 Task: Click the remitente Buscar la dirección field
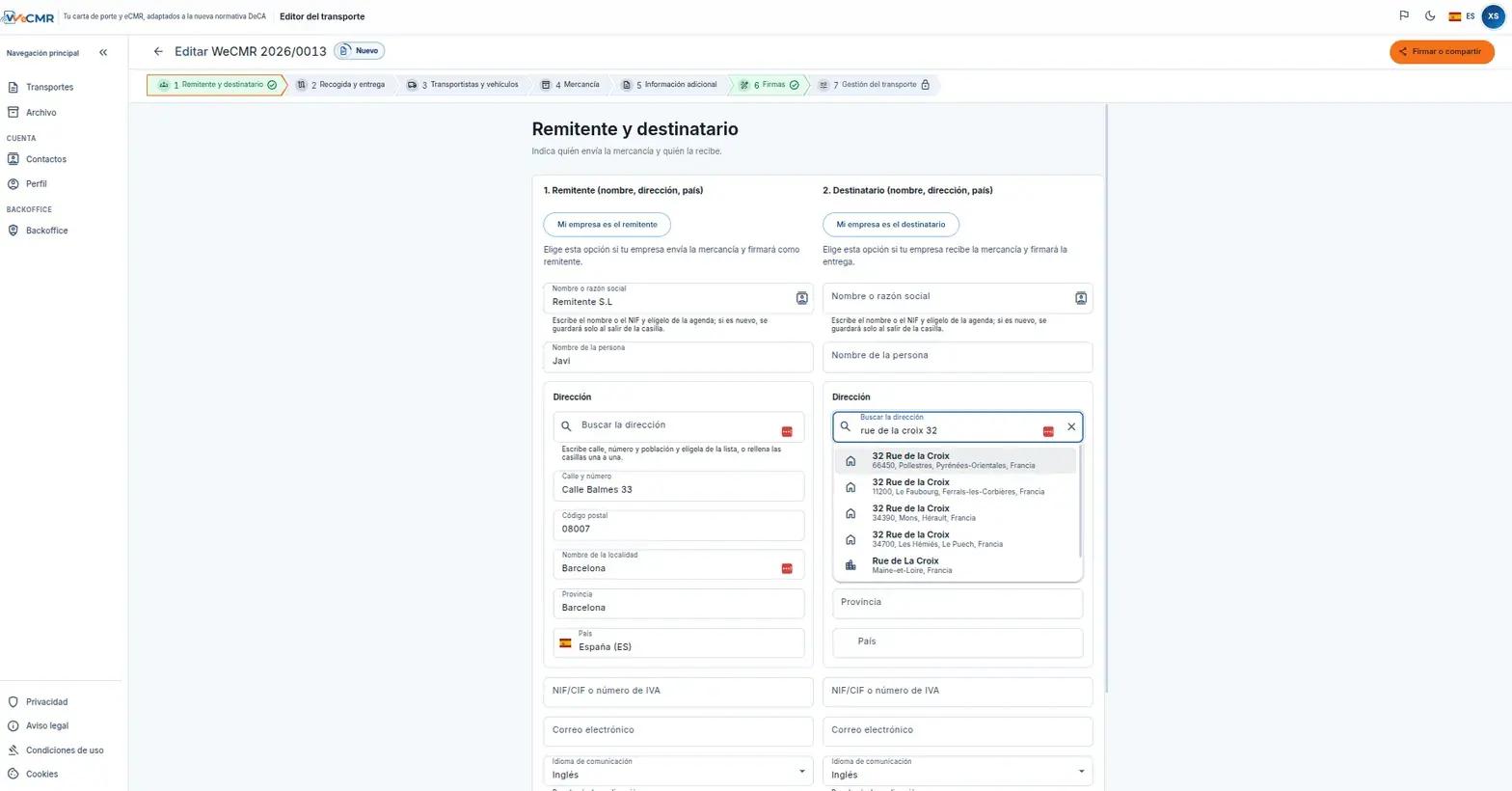point(679,426)
